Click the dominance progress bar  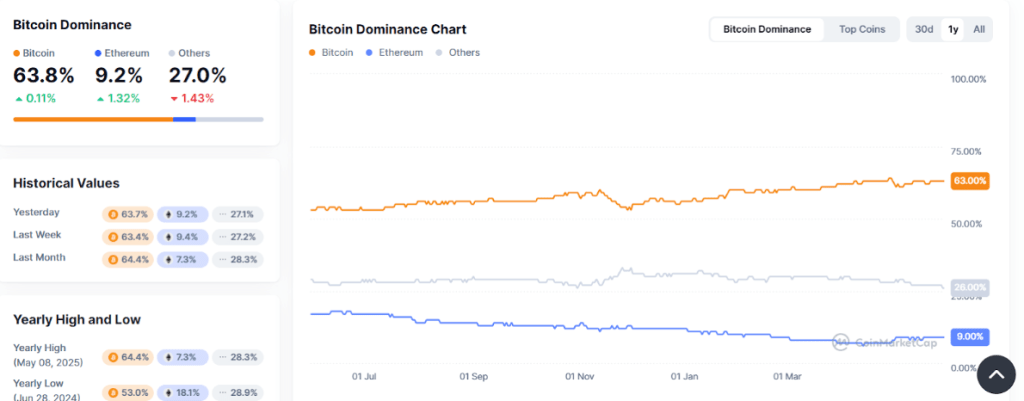click(138, 119)
